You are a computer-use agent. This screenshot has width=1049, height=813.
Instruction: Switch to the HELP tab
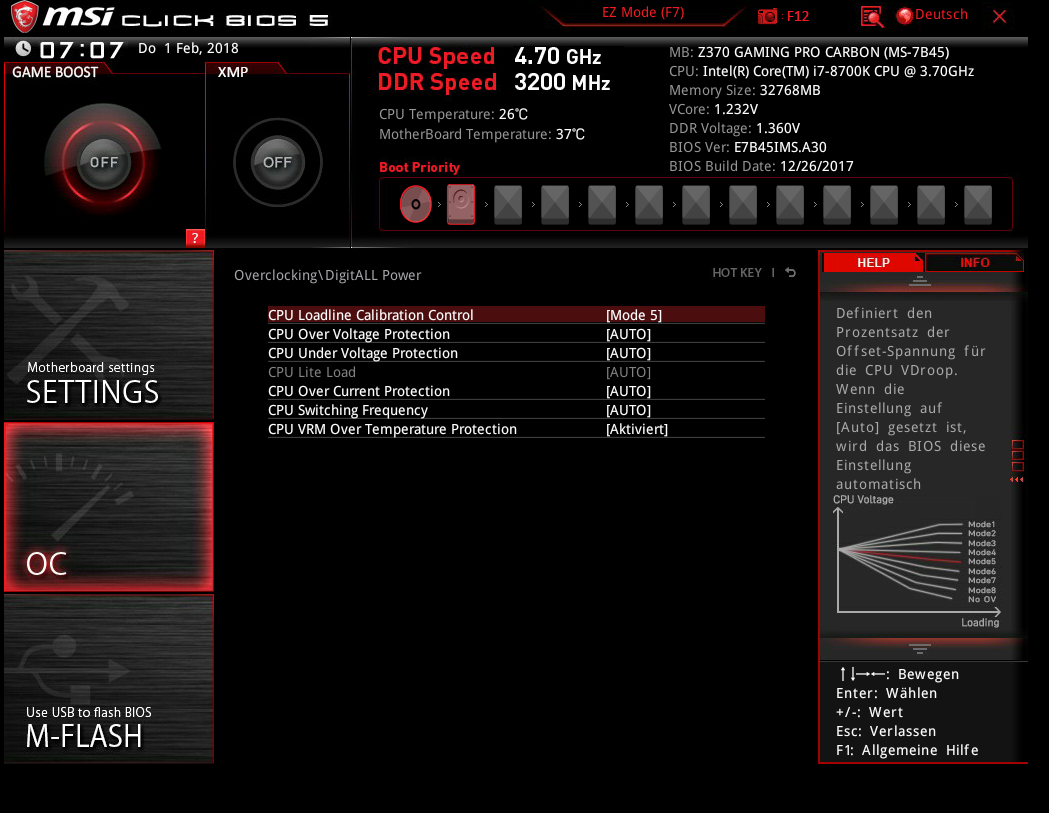point(873,262)
